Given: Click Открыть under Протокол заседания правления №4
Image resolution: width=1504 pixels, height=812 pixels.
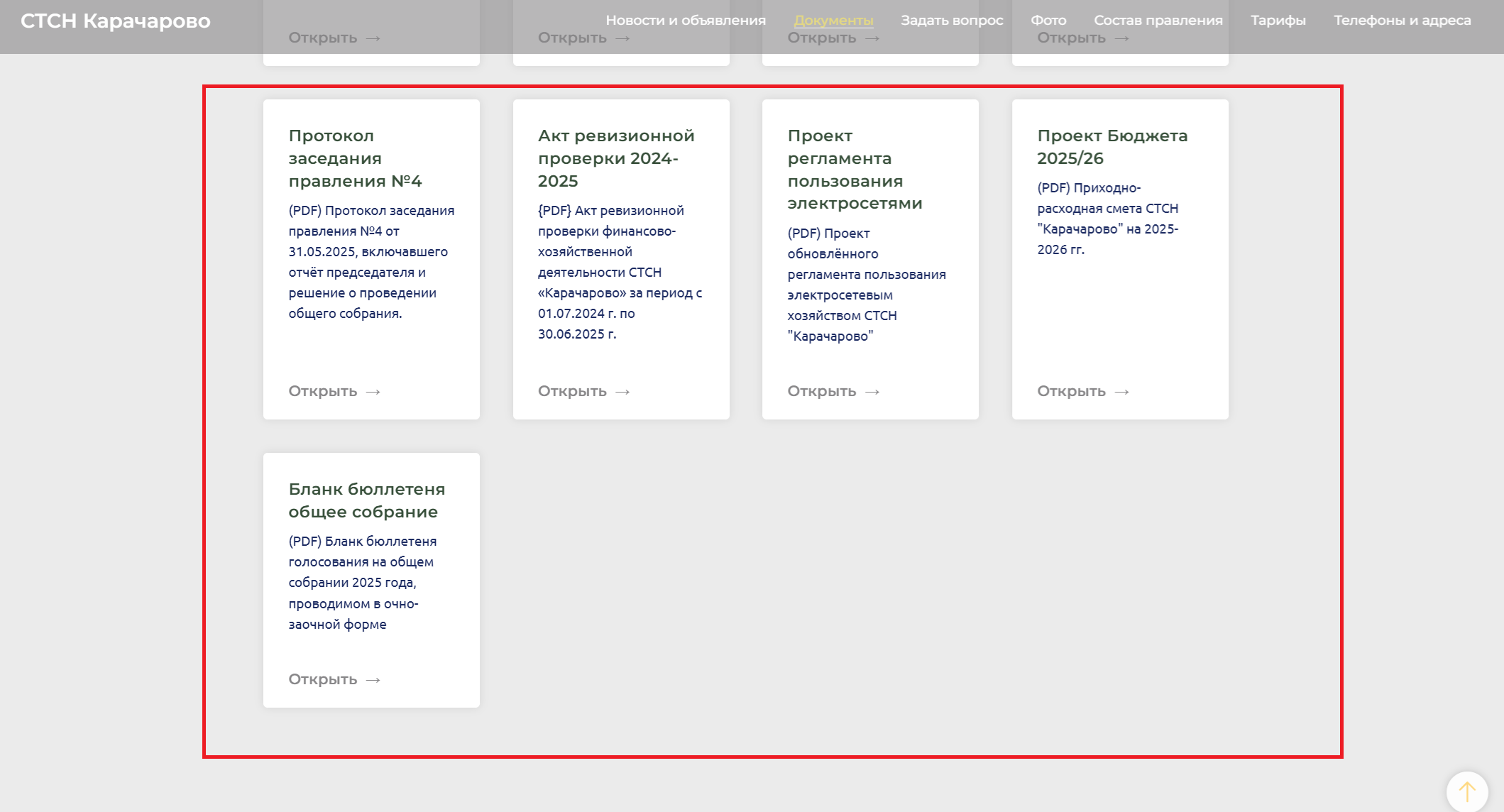Looking at the screenshot, I should point(334,391).
